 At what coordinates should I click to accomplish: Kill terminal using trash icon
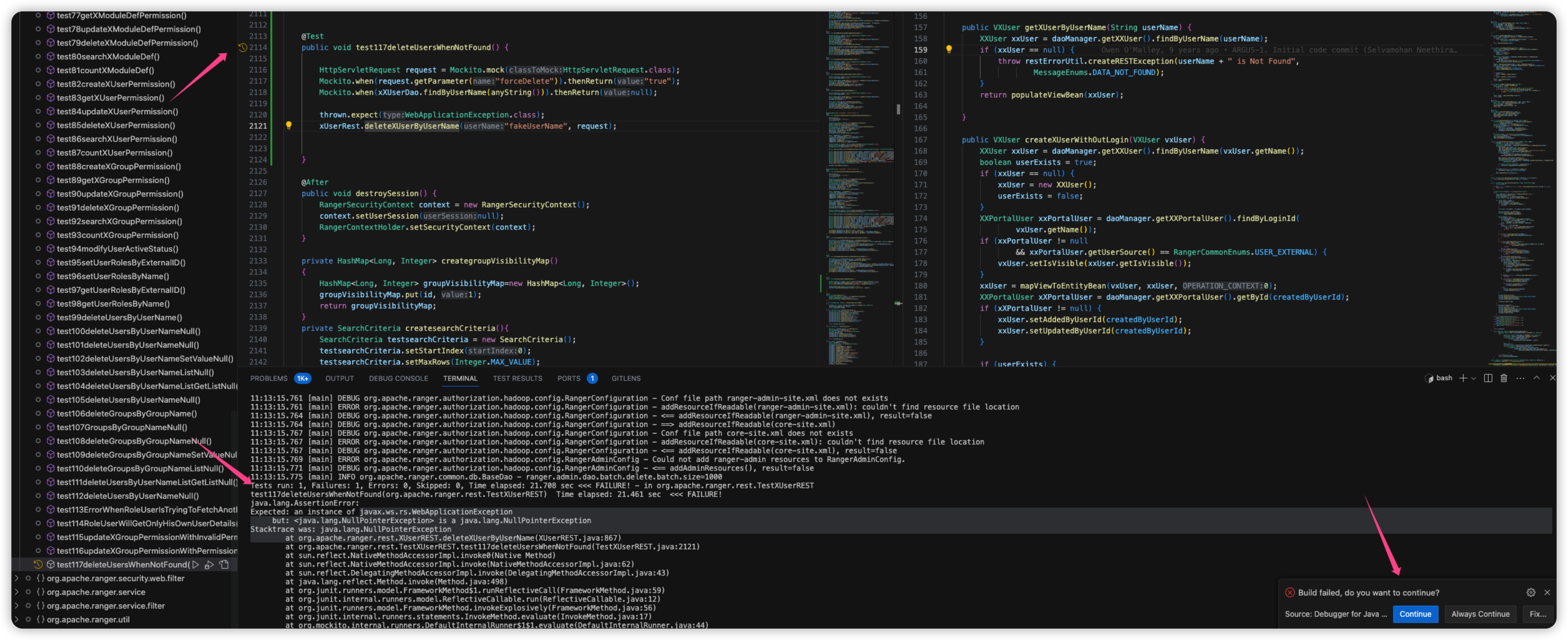pos(1504,378)
